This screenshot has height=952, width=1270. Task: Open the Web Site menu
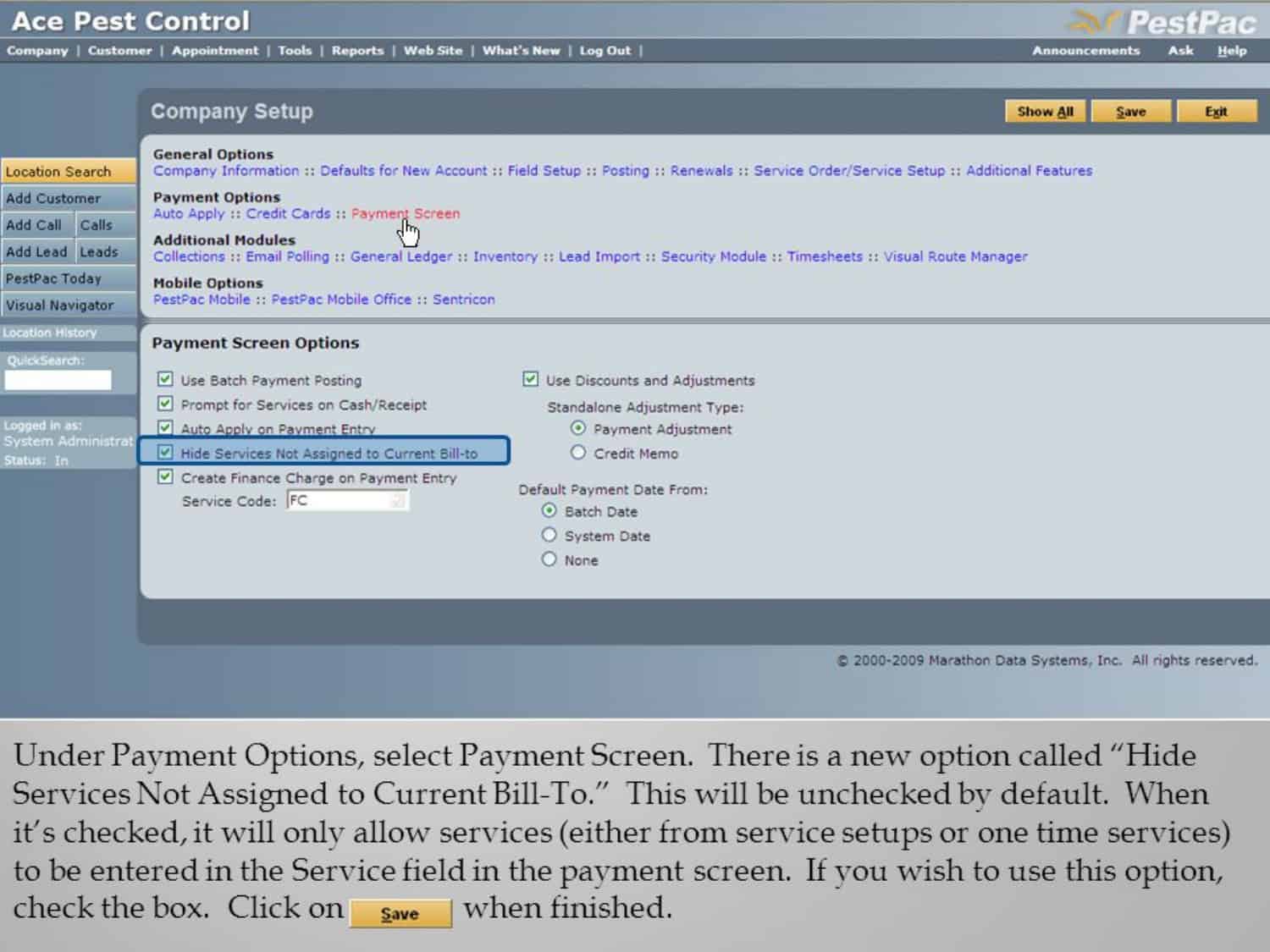point(433,51)
